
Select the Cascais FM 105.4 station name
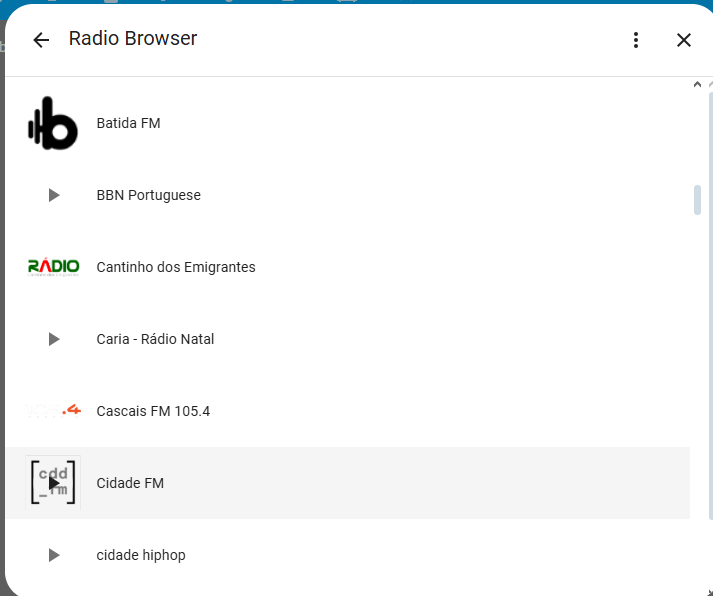click(x=153, y=411)
